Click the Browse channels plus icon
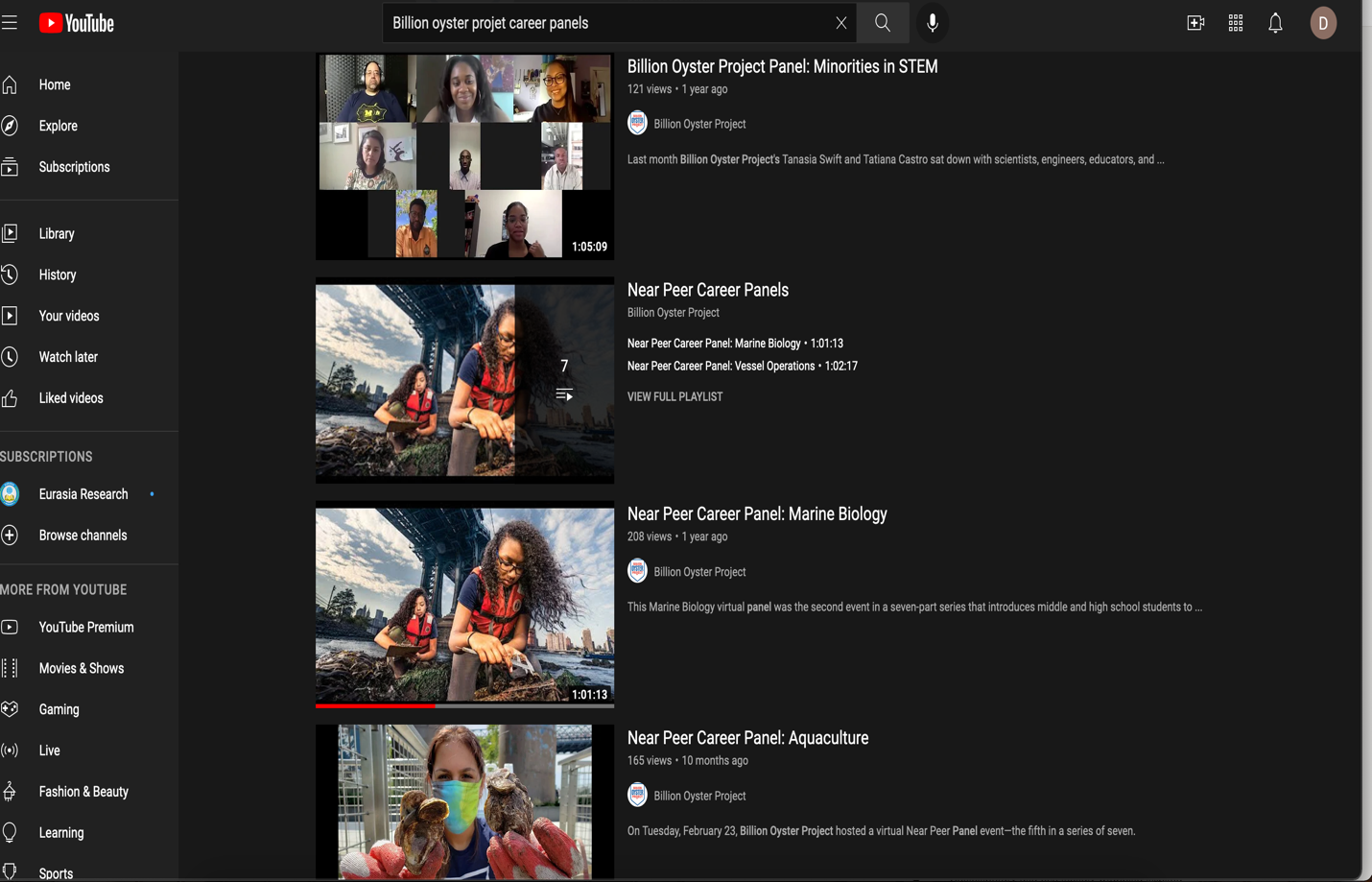This screenshot has height=882, width=1372. tap(10, 536)
